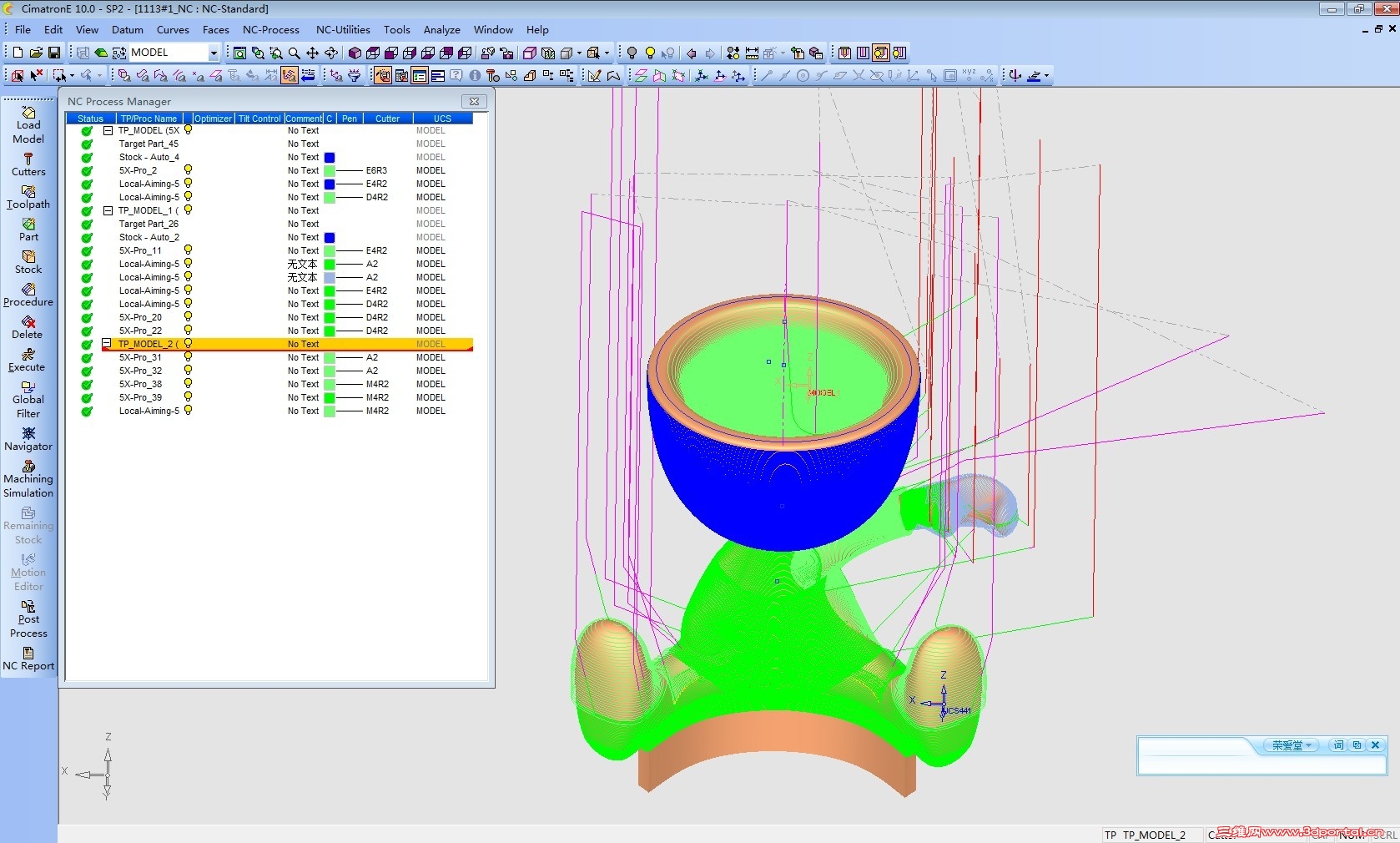Open the Global Filter tool

tap(28, 400)
